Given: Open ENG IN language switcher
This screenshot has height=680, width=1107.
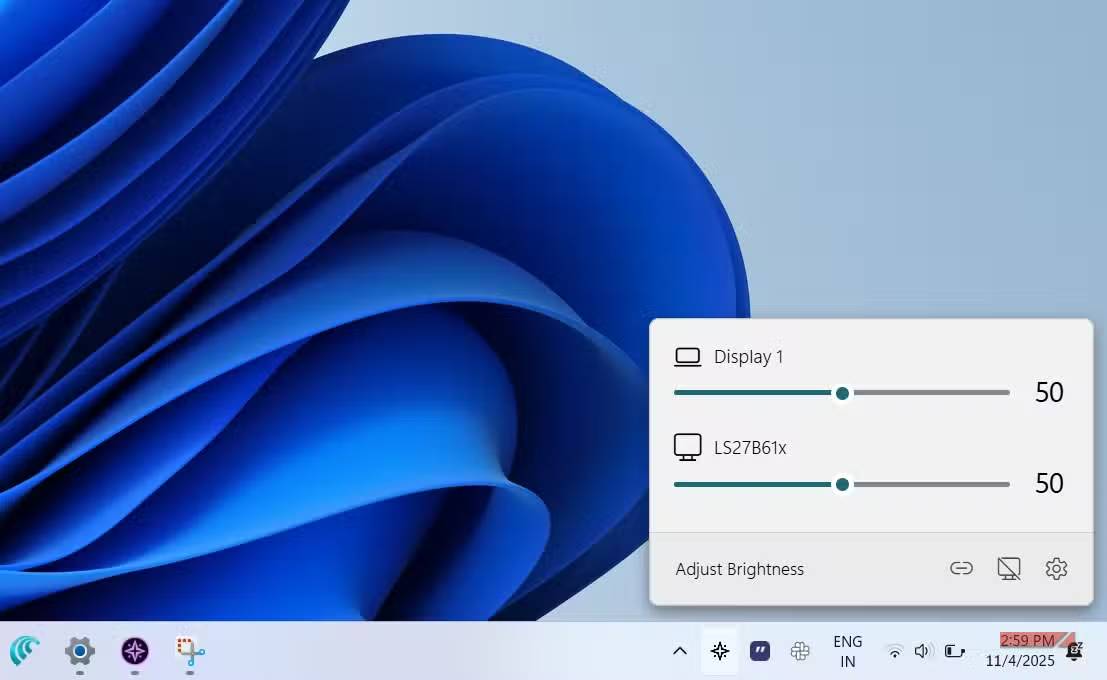Looking at the screenshot, I should pyautogui.click(x=847, y=651).
